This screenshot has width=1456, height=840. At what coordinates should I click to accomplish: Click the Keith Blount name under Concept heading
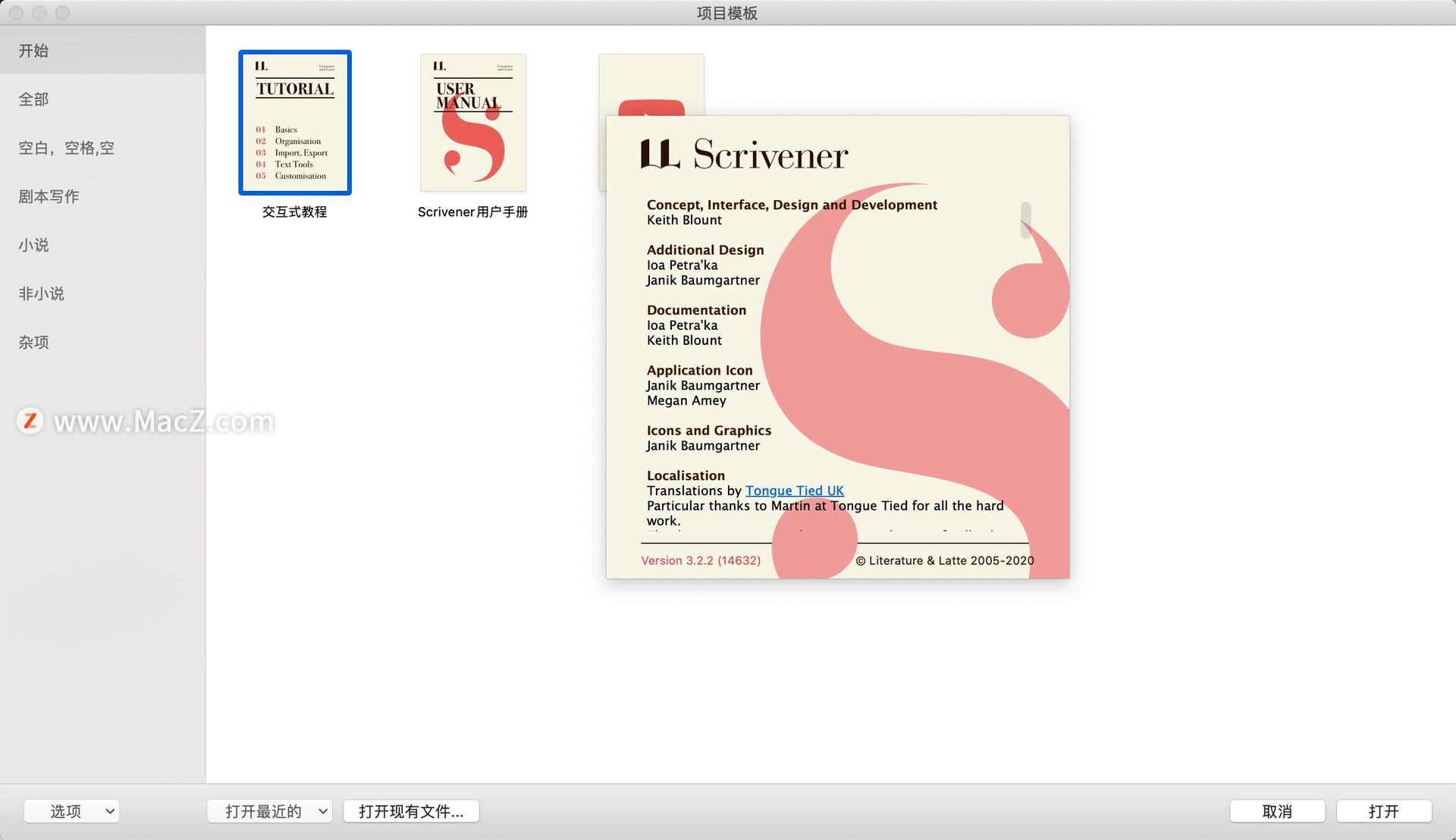[x=684, y=220]
